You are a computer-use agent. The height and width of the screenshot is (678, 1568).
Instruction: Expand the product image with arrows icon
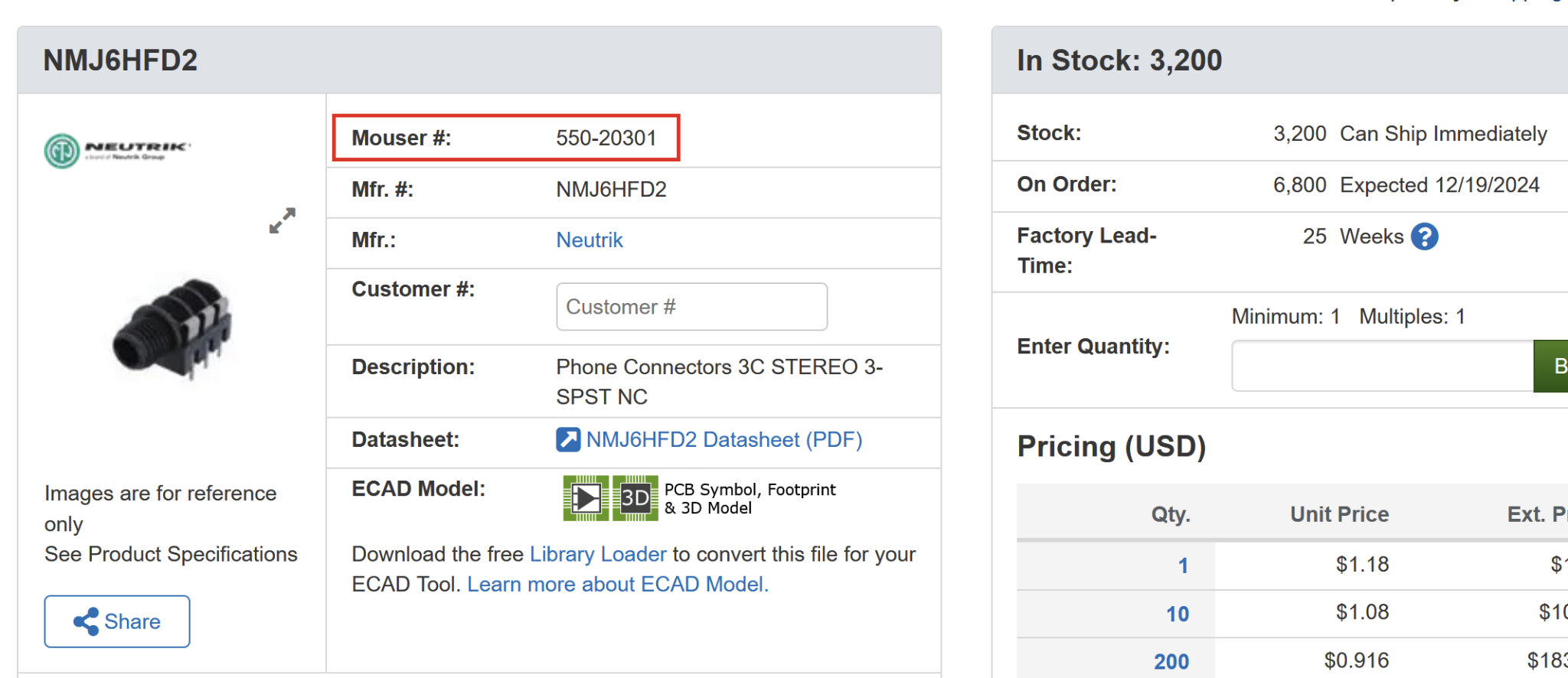point(283,220)
